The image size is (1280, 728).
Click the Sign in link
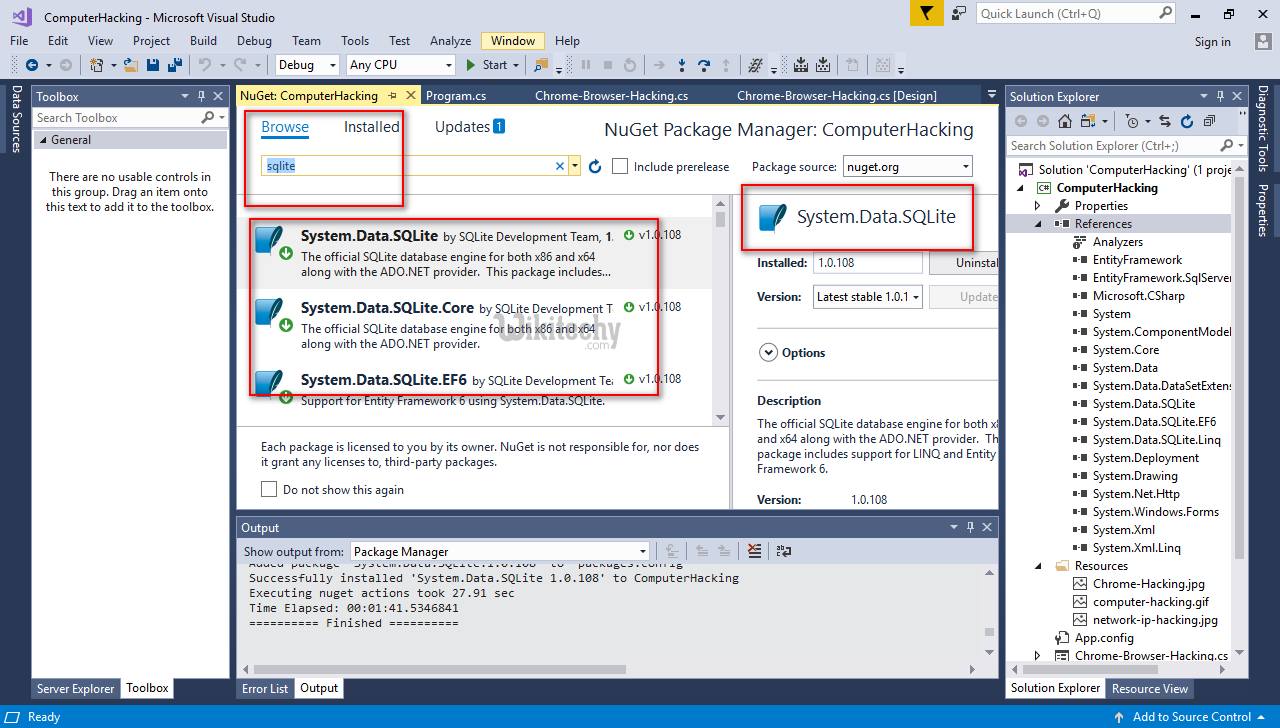(1212, 42)
